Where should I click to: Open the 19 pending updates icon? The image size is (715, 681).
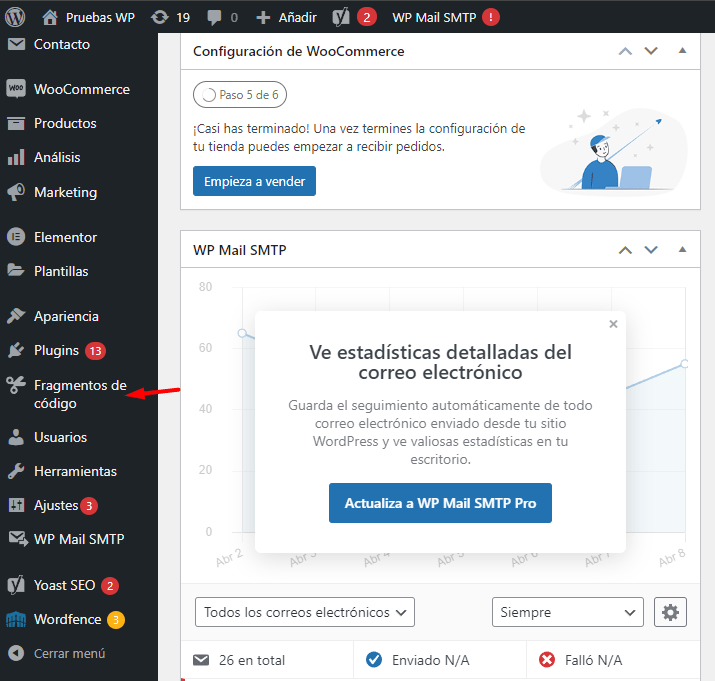pos(160,17)
